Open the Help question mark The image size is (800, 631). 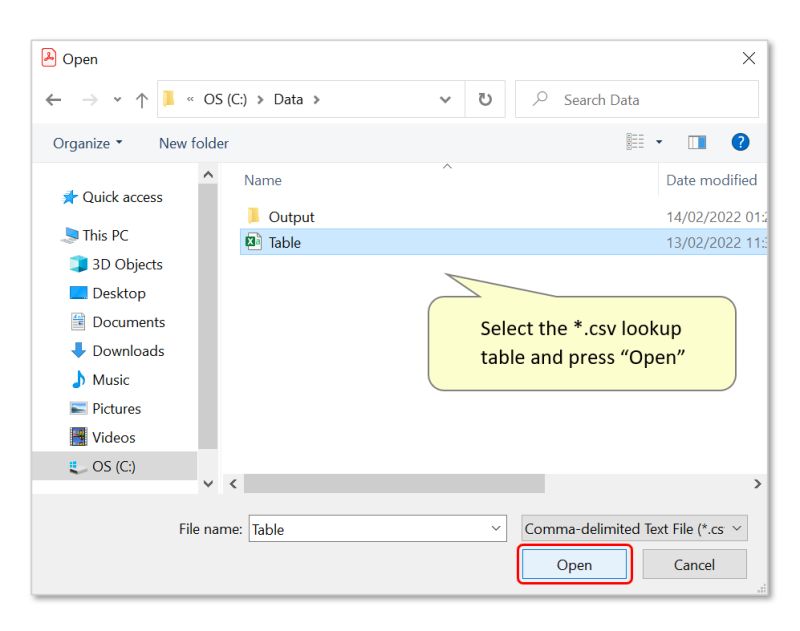(x=740, y=142)
